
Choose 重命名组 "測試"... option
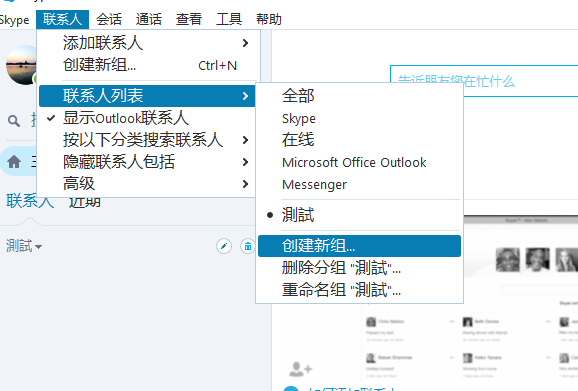(359, 290)
